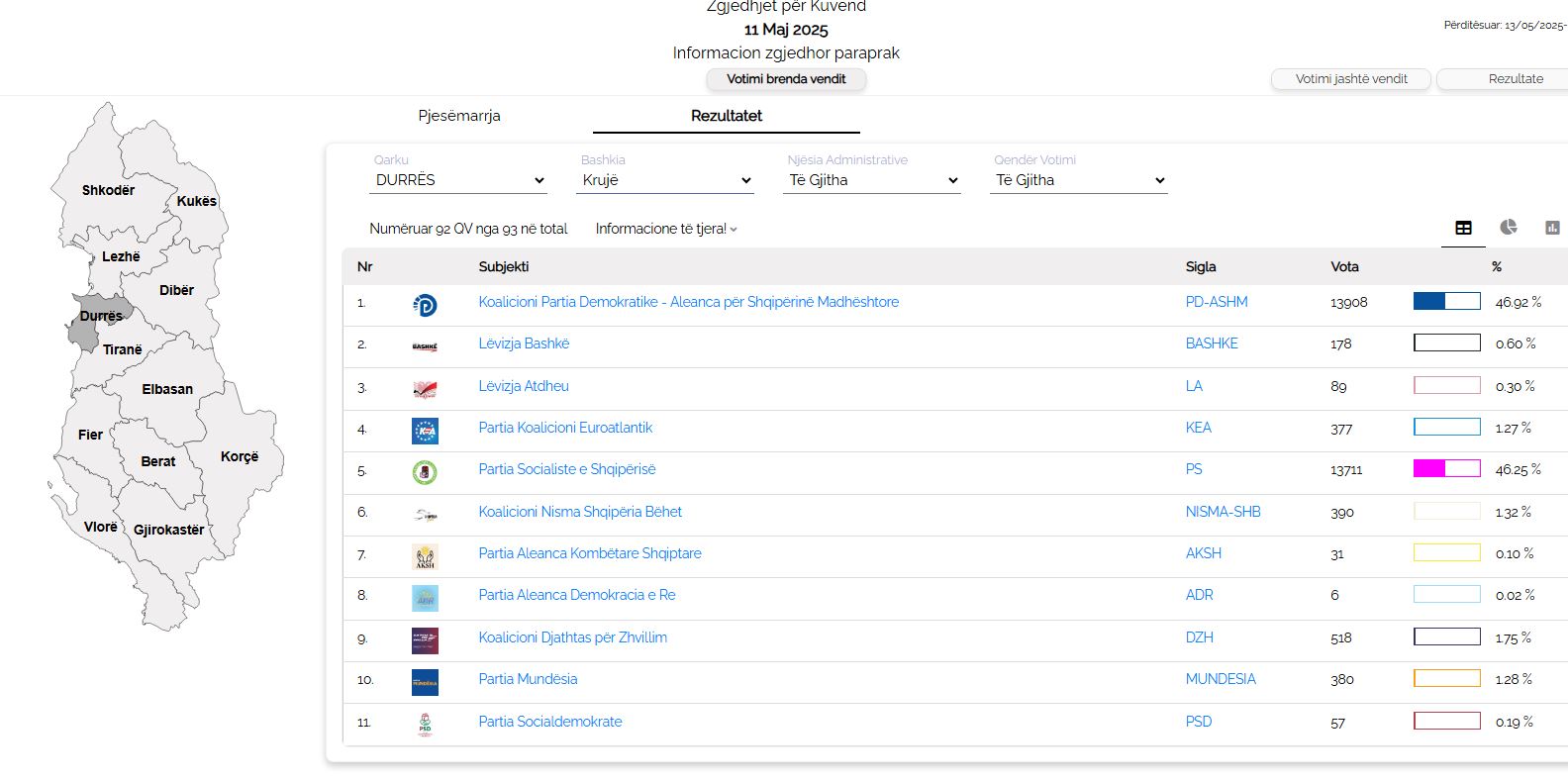
Task: Switch to the Pjesëmarrja tab
Action: (x=459, y=116)
